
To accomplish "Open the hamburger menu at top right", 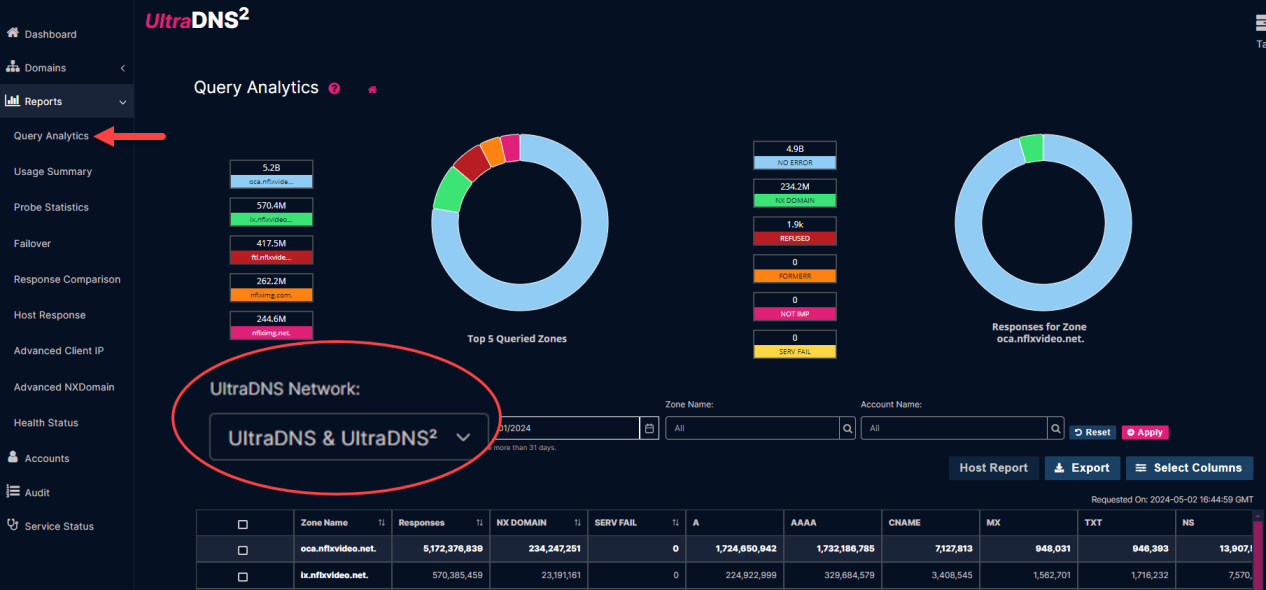I will pos(1259,20).
